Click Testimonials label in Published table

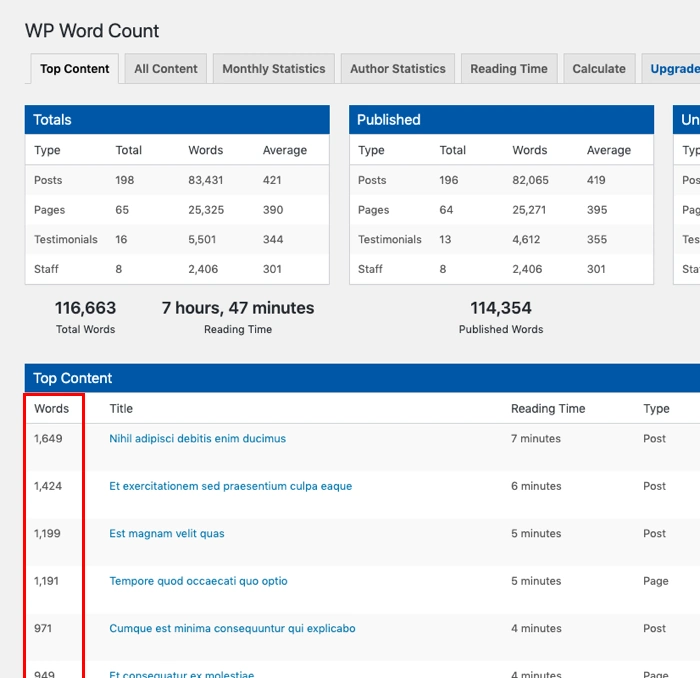click(390, 239)
